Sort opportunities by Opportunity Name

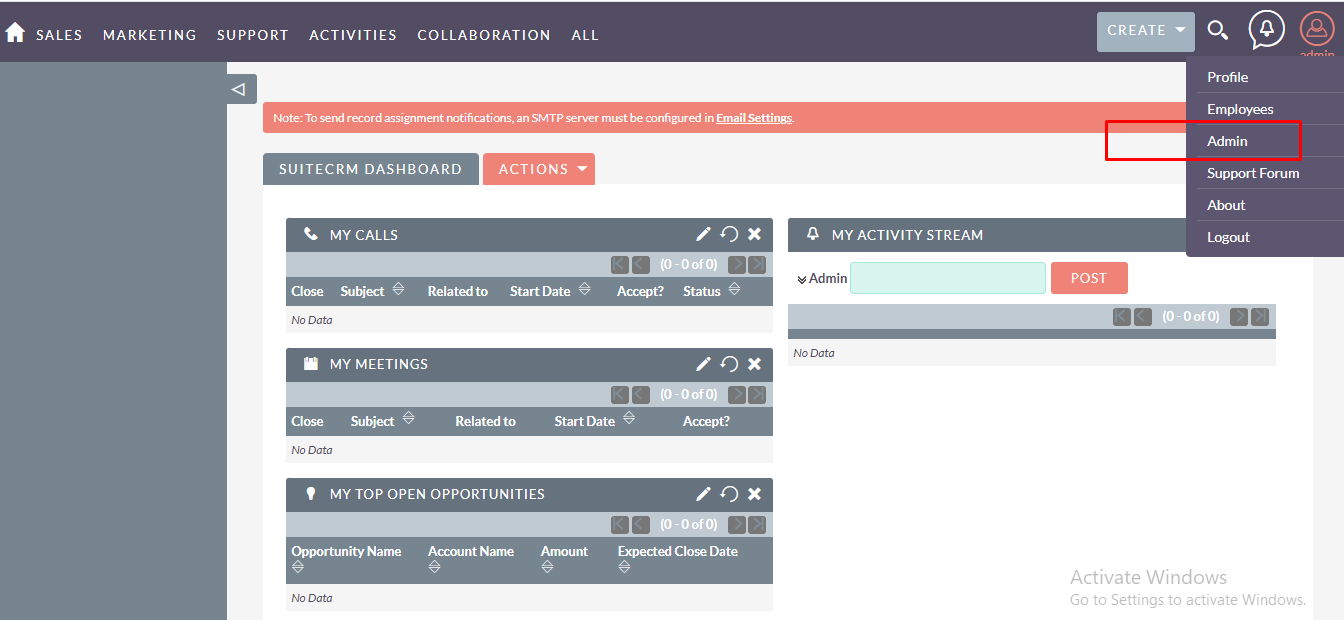tap(297, 567)
